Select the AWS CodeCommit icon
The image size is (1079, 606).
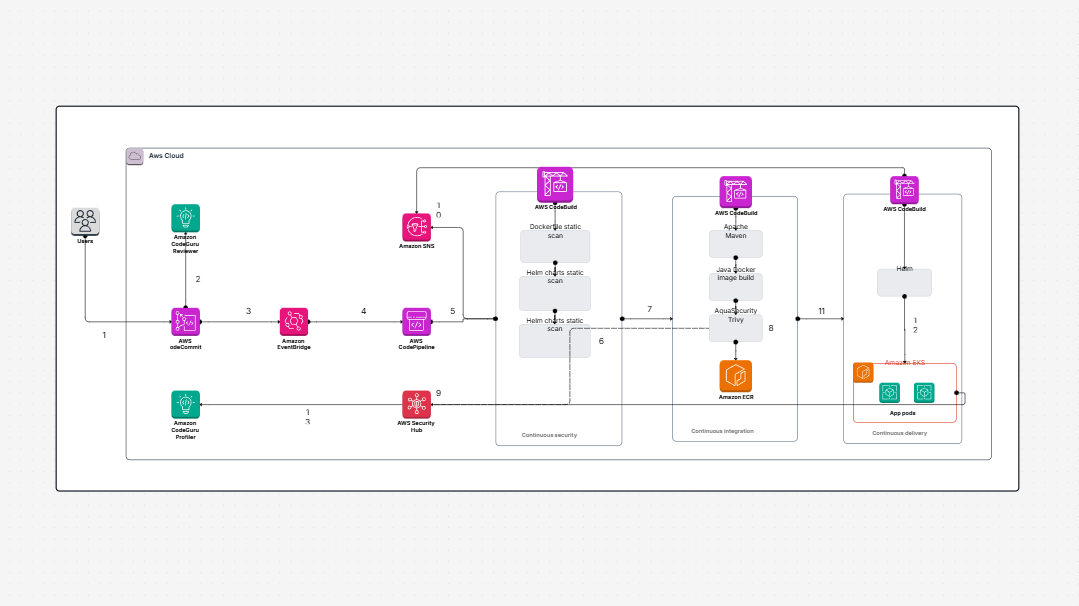186,322
